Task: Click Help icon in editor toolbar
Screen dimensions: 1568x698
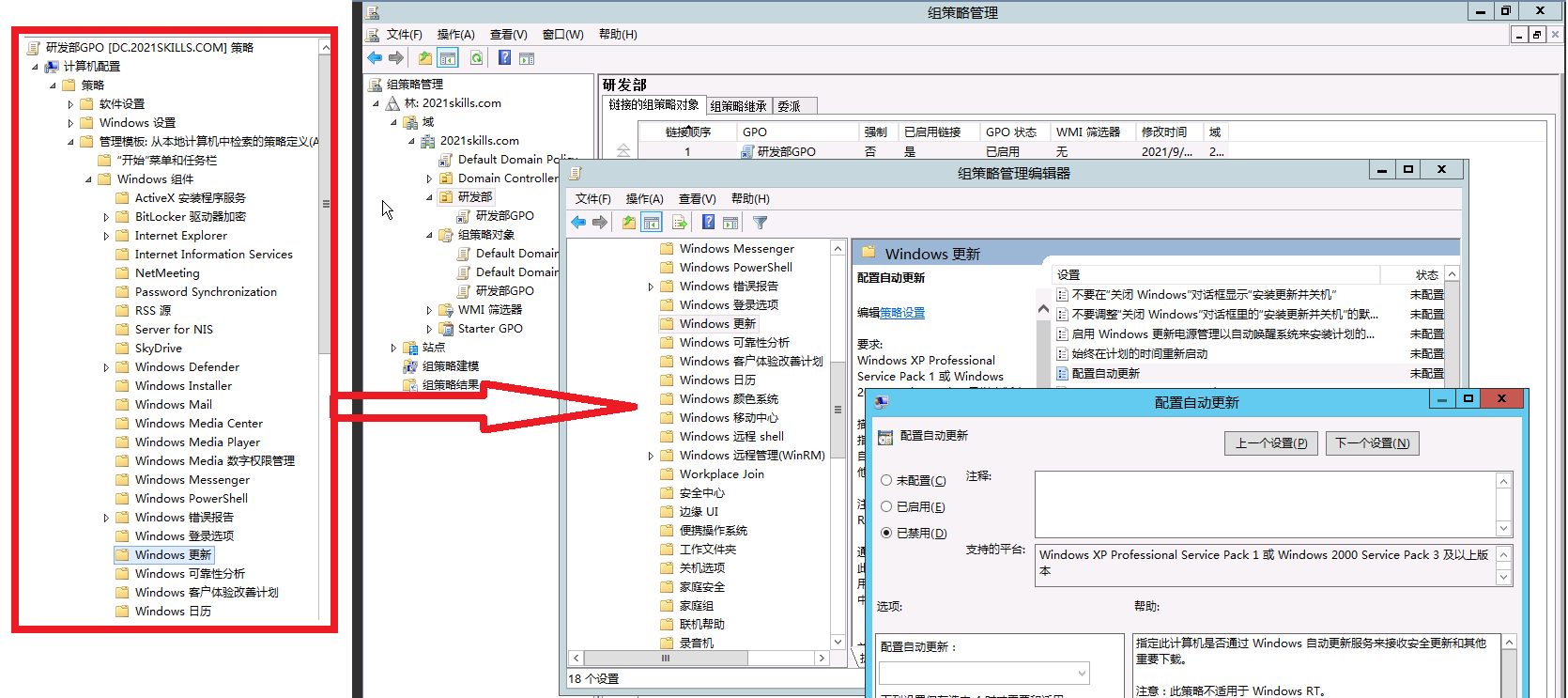Action: [x=709, y=223]
